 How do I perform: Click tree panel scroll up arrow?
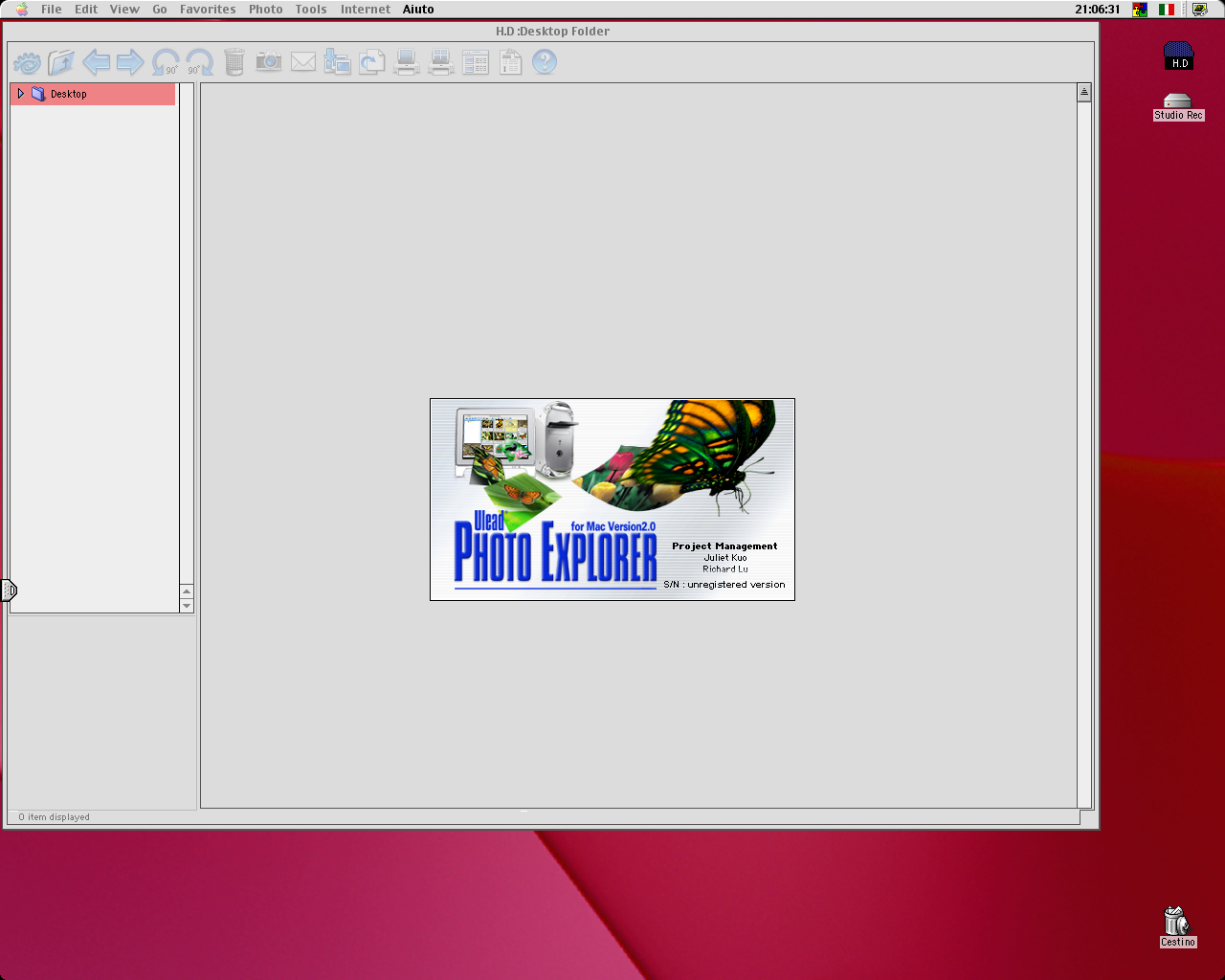187,591
